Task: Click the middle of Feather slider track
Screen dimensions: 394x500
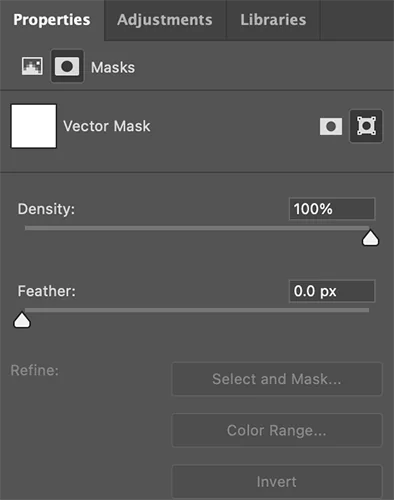Action: pos(197,310)
